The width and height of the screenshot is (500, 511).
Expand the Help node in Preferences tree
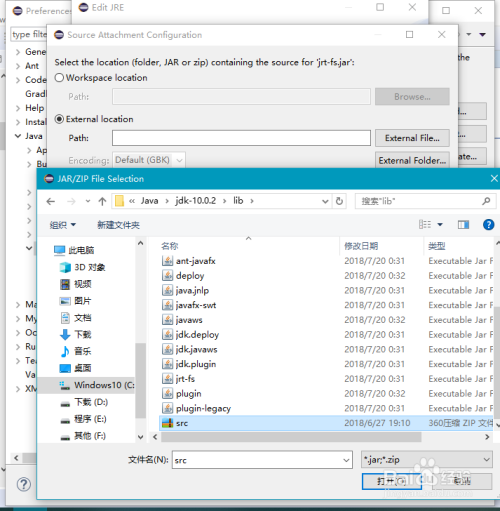tap(18, 108)
